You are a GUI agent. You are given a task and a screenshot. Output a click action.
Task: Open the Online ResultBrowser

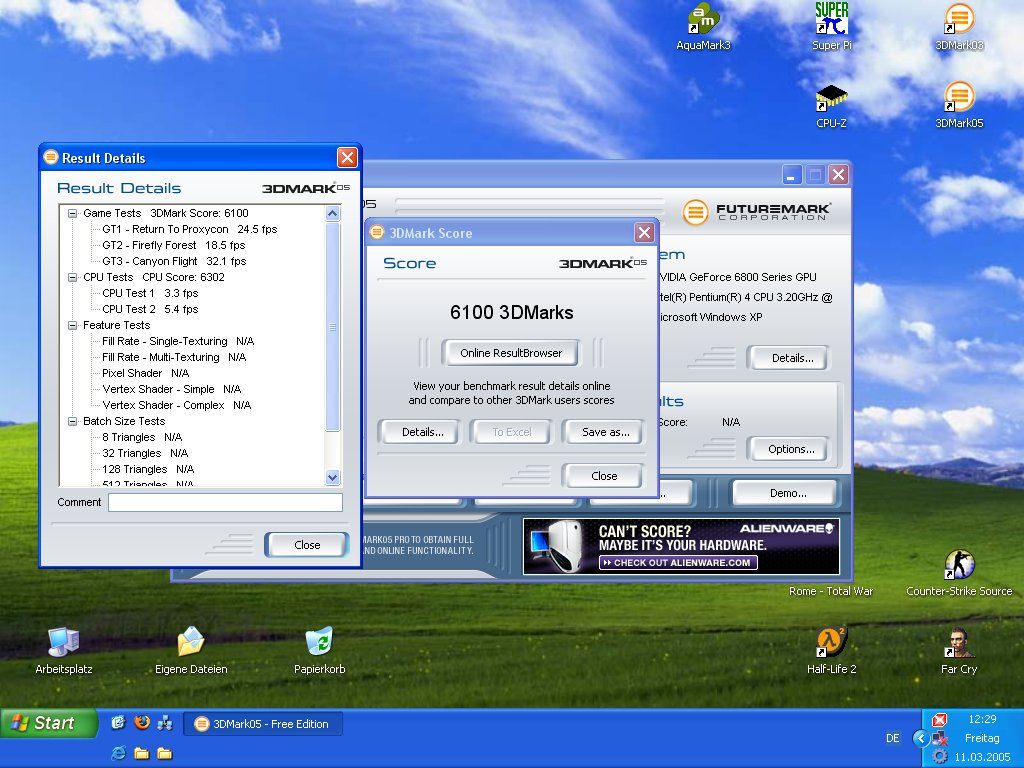coord(511,353)
